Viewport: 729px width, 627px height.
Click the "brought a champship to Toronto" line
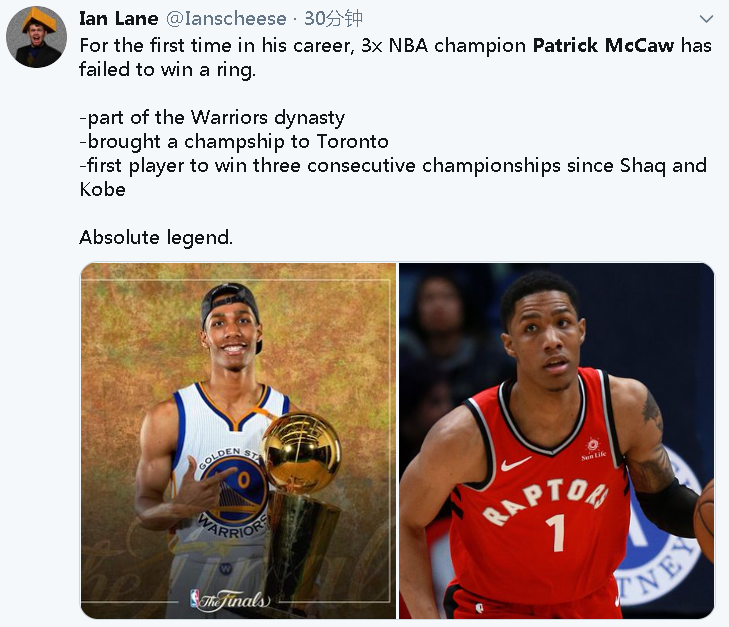click(234, 142)
